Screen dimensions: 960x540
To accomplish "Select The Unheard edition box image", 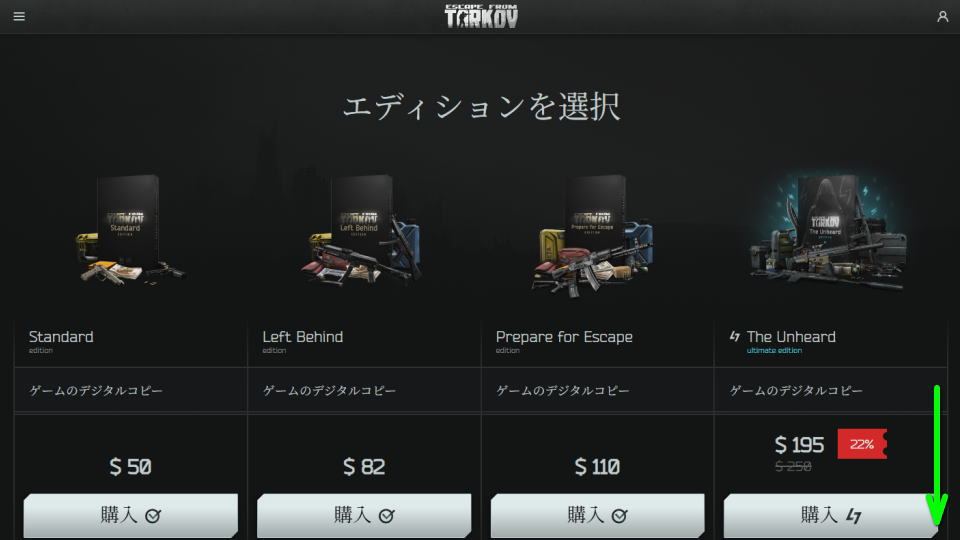I will 828,231.
